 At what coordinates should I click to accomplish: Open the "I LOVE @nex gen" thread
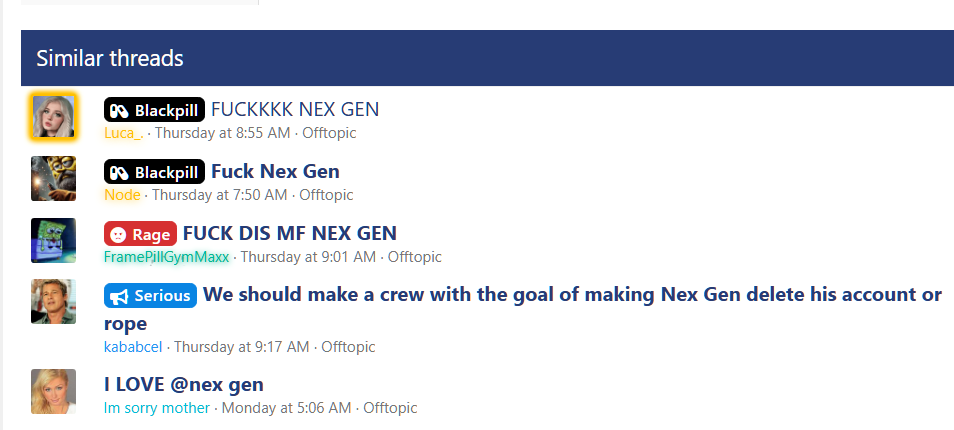[184, 384]
